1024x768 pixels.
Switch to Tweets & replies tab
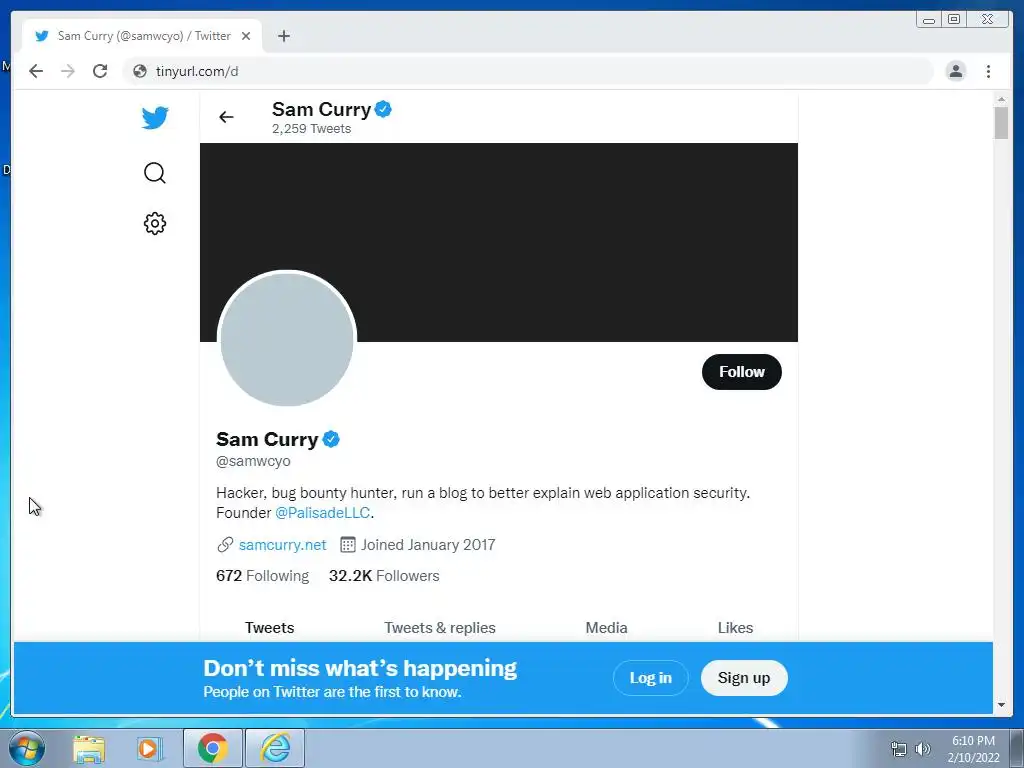click(x=440, y=628)
